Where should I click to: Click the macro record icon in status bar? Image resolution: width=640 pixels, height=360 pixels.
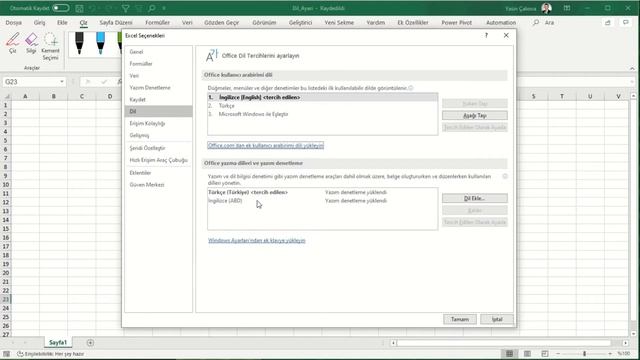tap(7, 354)
